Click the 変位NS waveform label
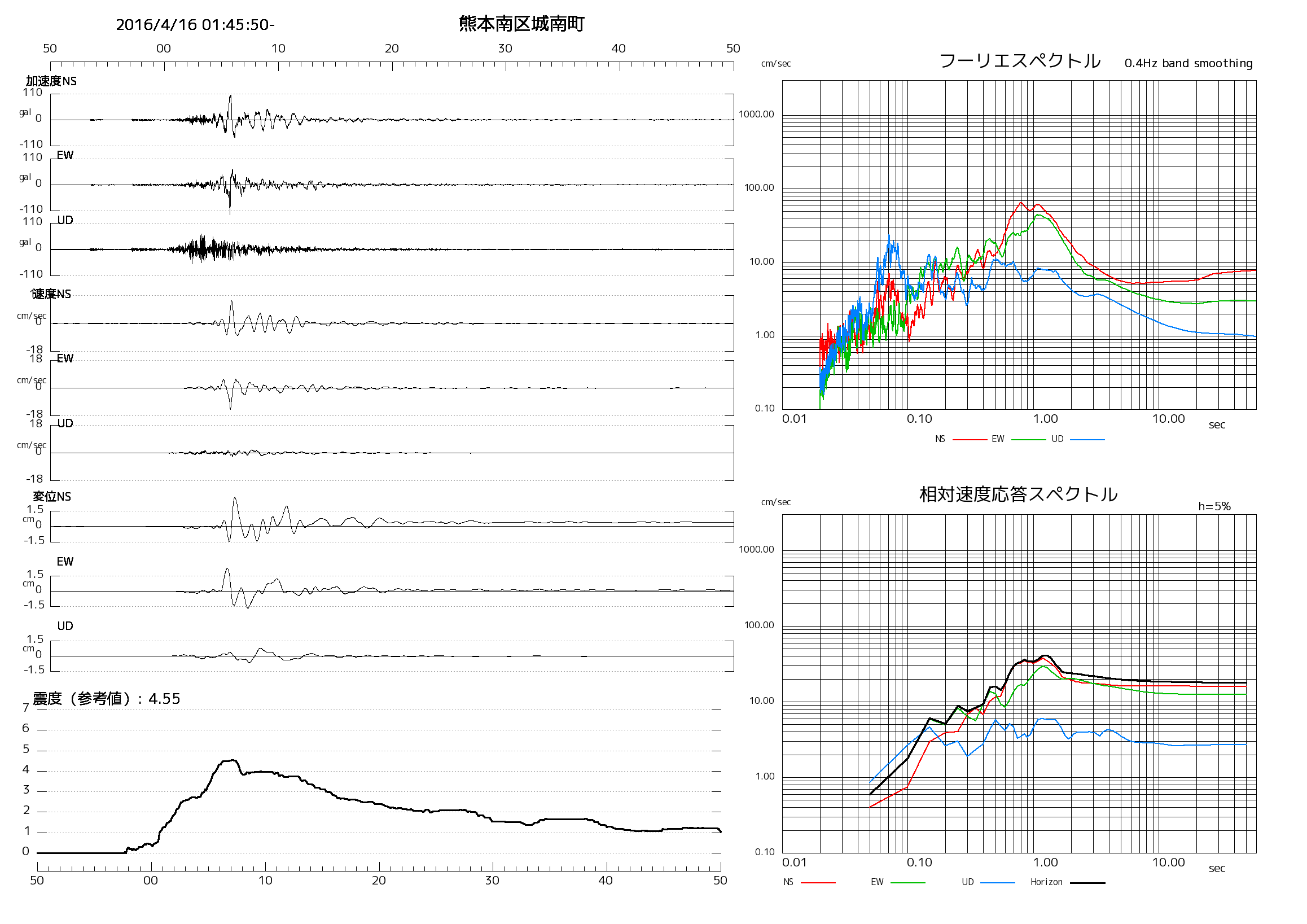Viewport: 1307px width, 924px height. tap(52, 497)
